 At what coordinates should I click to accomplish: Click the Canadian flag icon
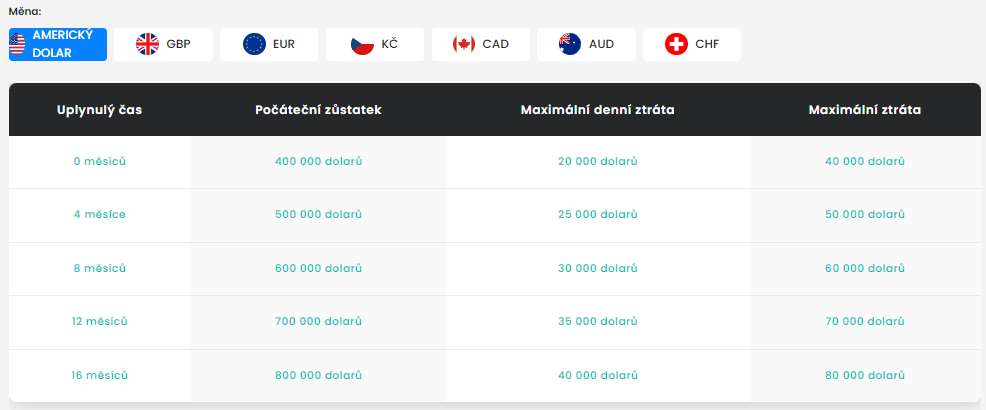point(463,44)
